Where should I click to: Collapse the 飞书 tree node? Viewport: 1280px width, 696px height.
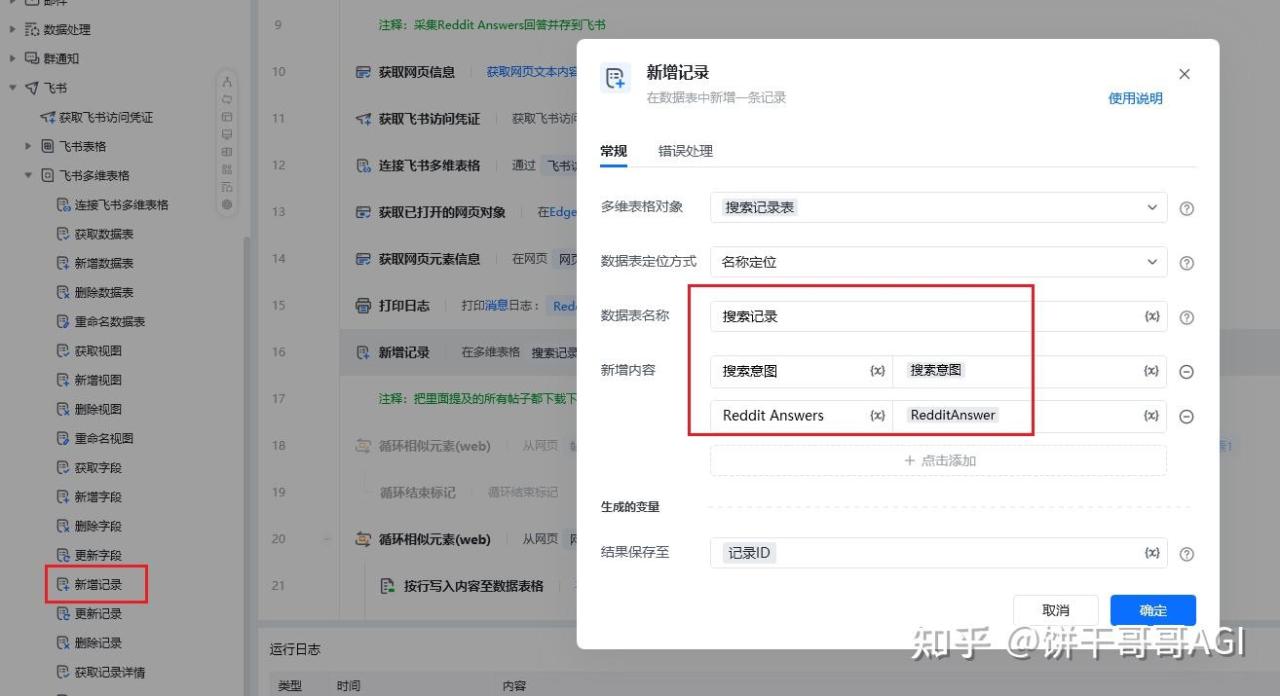(x=12, y=88)
